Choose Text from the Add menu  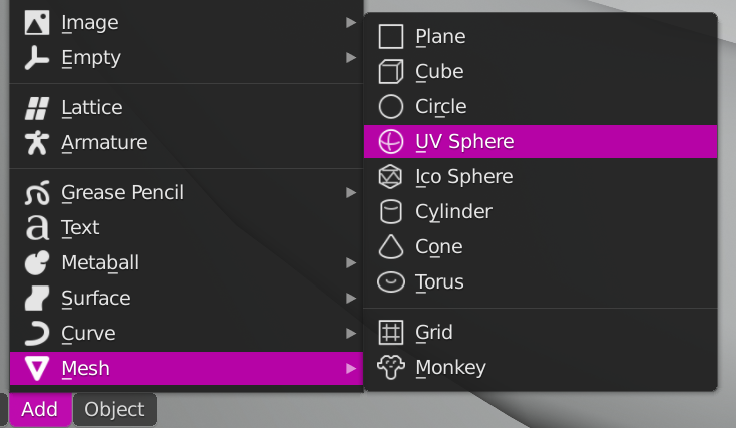point(80,228)
